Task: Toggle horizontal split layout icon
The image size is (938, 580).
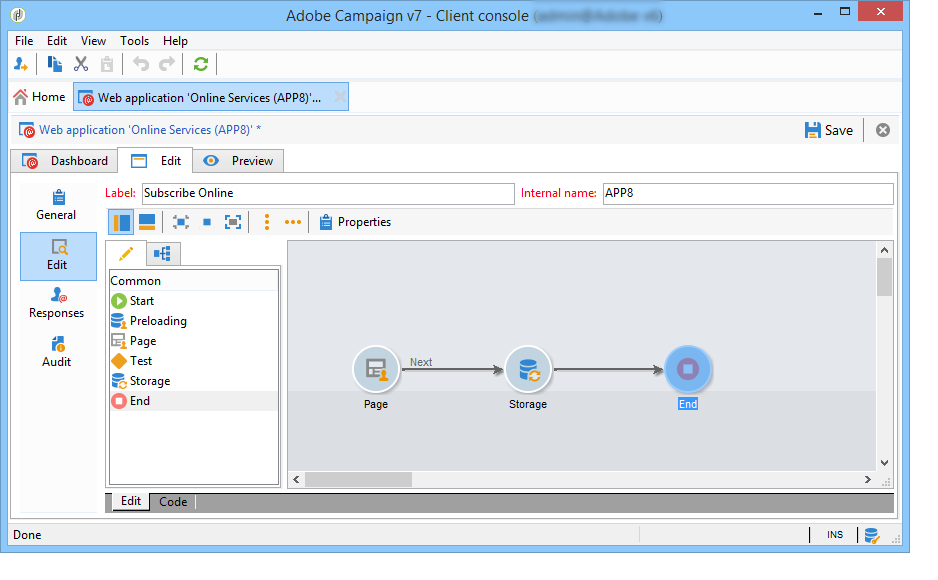Action: (x=147, y=222)
